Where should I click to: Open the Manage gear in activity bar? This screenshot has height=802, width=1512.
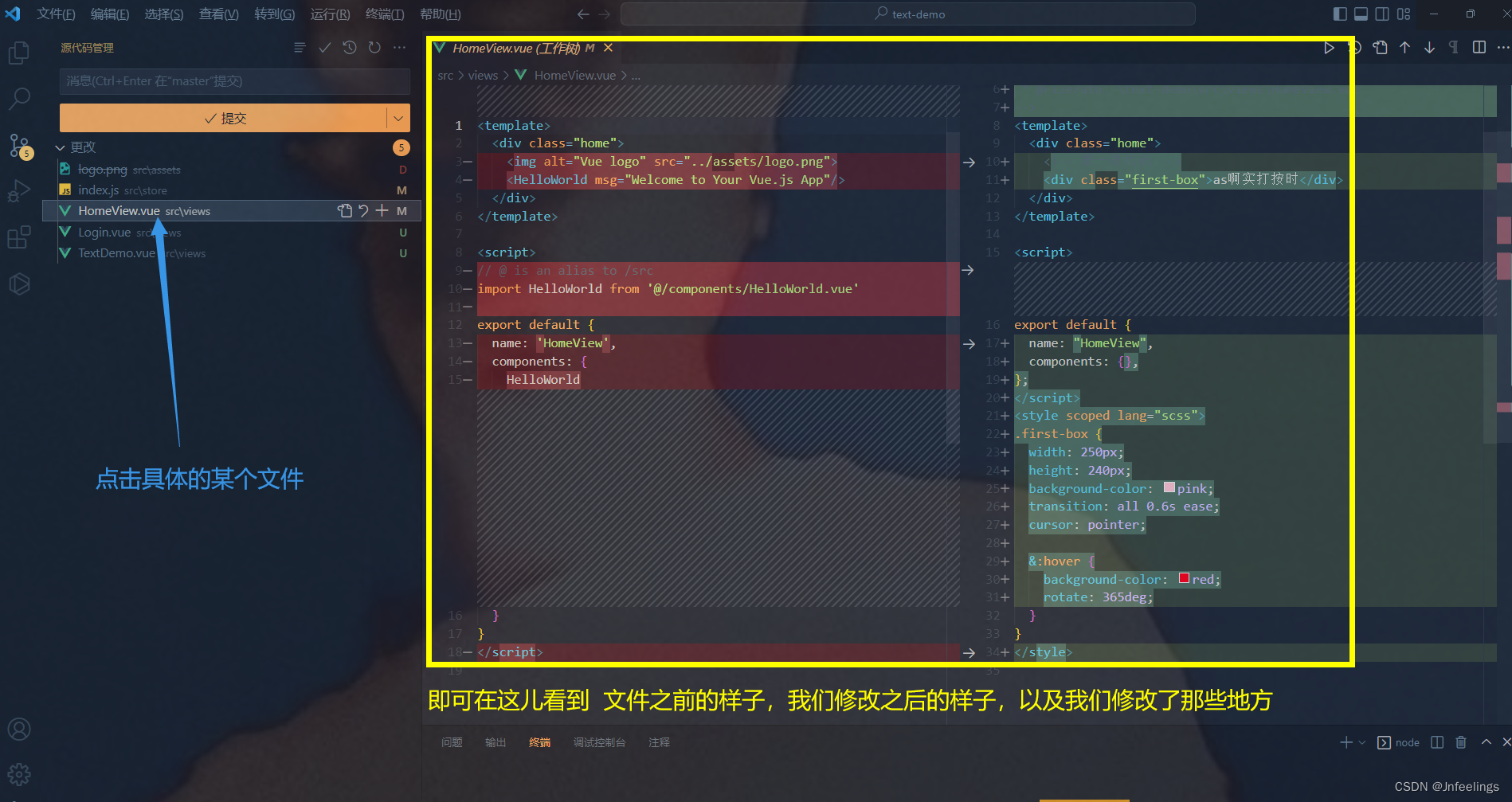pyautogui.click(x=18, y=774)
